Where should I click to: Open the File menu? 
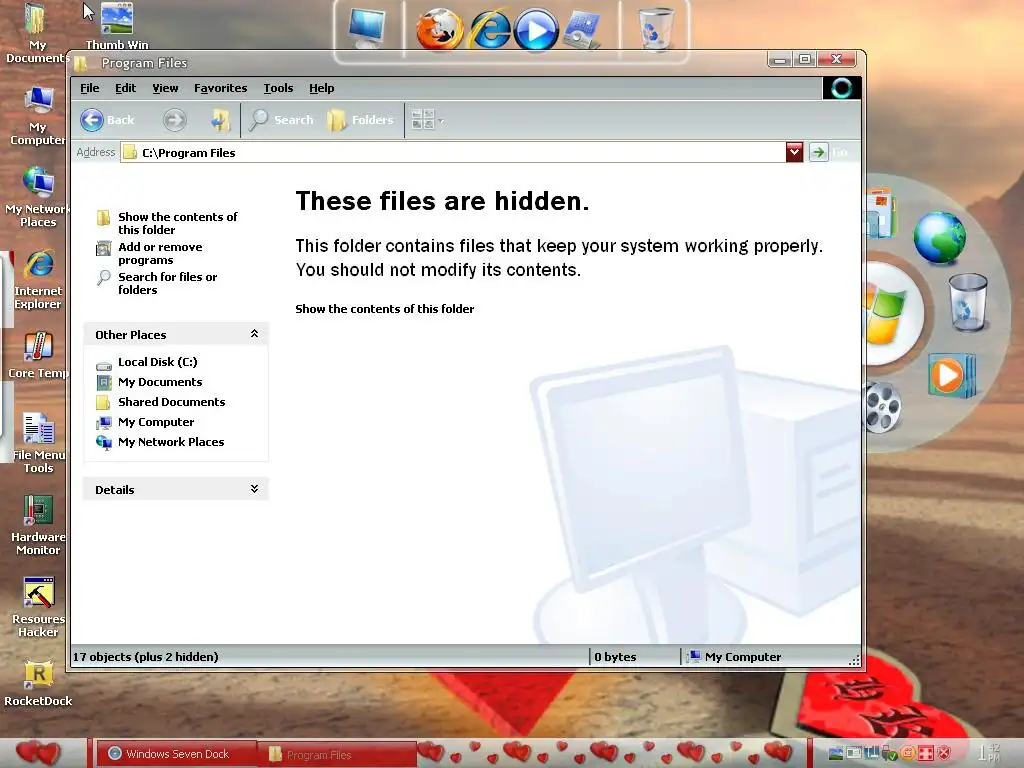click(89, 88)
